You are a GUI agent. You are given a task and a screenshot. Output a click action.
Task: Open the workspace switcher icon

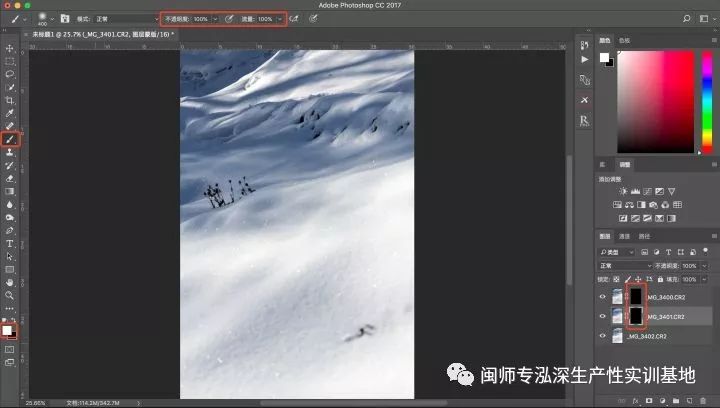click(706, 19)
